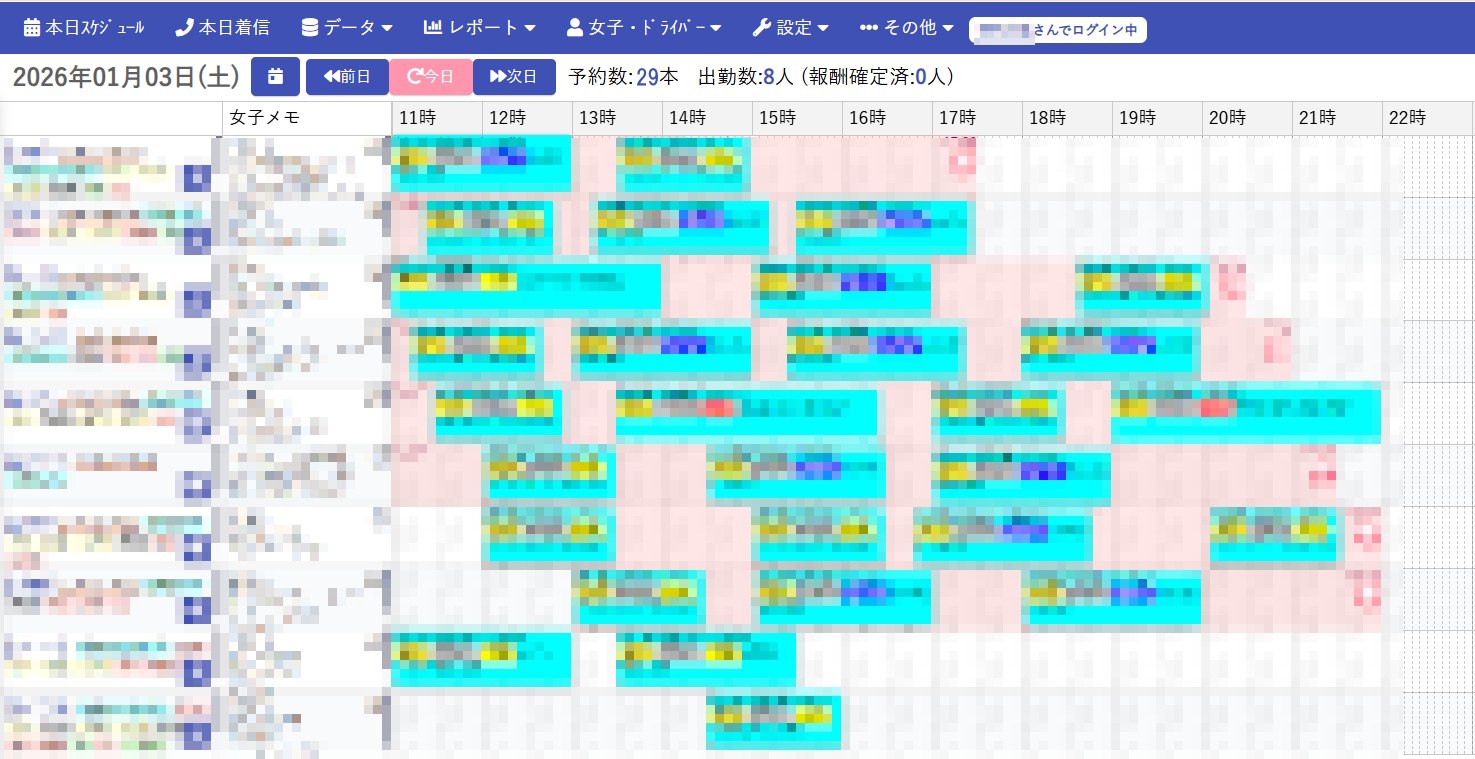1475x759 pixels.
Task: Click the database icon beside データ
Action: [310, 28]
